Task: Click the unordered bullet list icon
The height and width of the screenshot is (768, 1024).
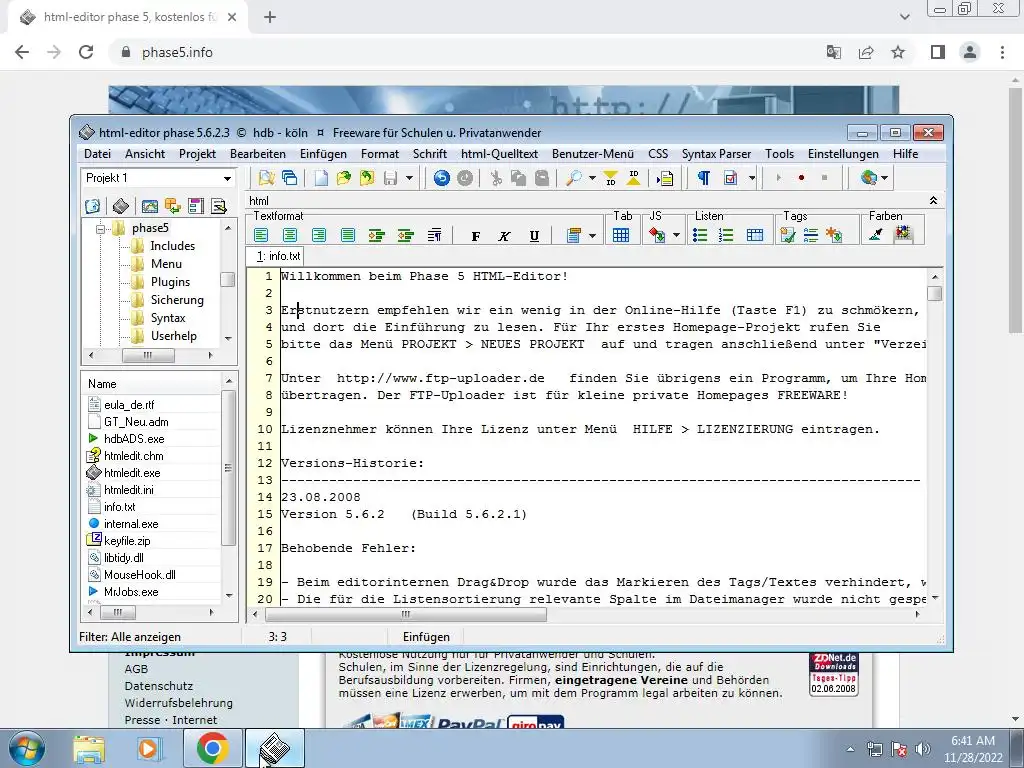Action: [x=700, y=235]
